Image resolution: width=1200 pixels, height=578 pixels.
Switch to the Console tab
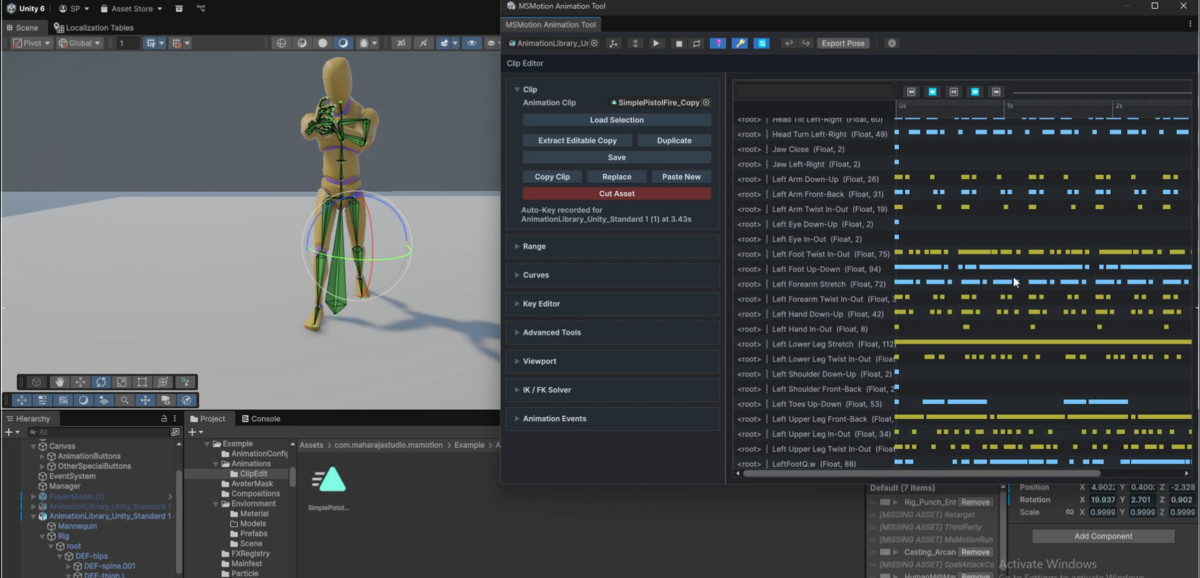pos(260,419)
